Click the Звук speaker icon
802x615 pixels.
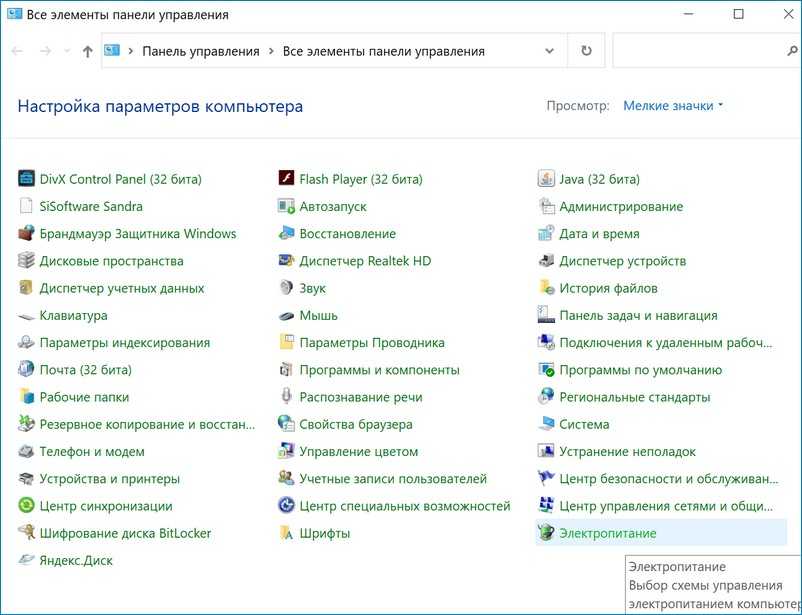point(286,288)
